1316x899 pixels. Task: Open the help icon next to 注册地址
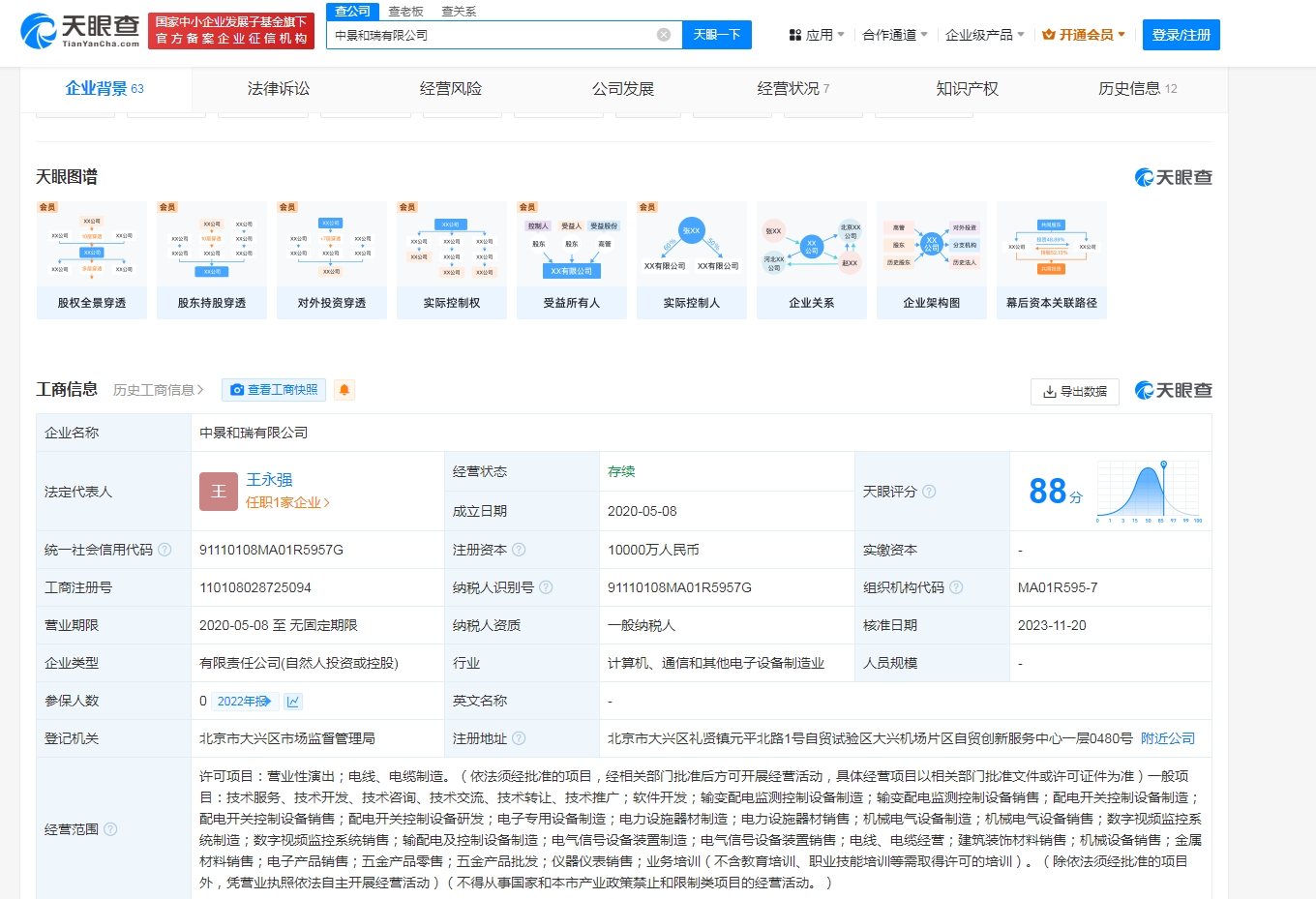click(519, 738)
